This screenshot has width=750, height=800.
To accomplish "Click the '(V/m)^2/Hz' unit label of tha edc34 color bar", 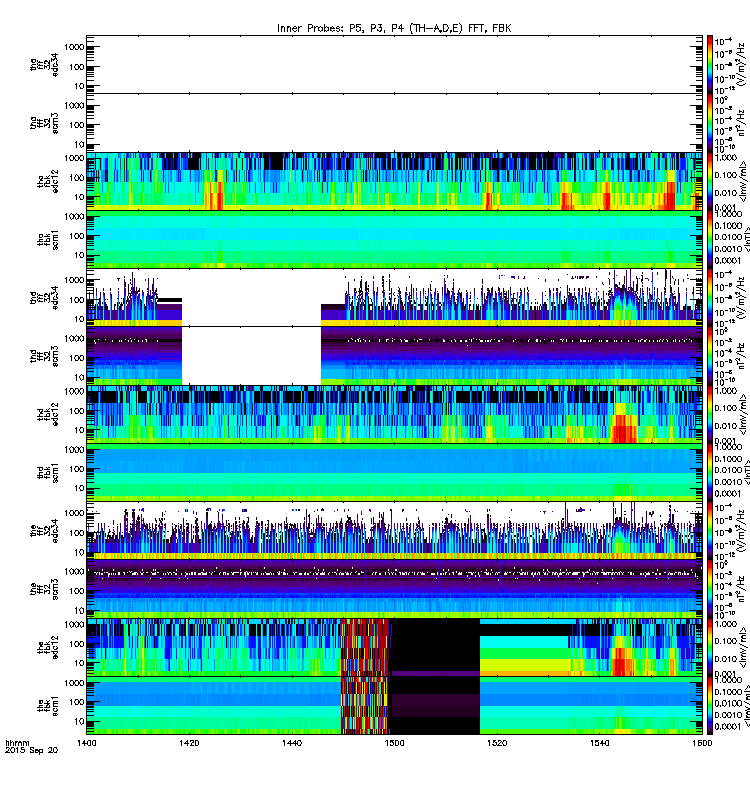I will (x=742, y=64).
